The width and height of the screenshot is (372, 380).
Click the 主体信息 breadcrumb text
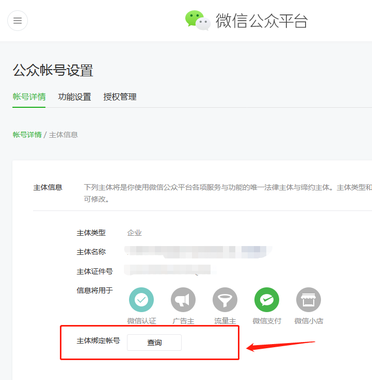click(x=63, y=135)
